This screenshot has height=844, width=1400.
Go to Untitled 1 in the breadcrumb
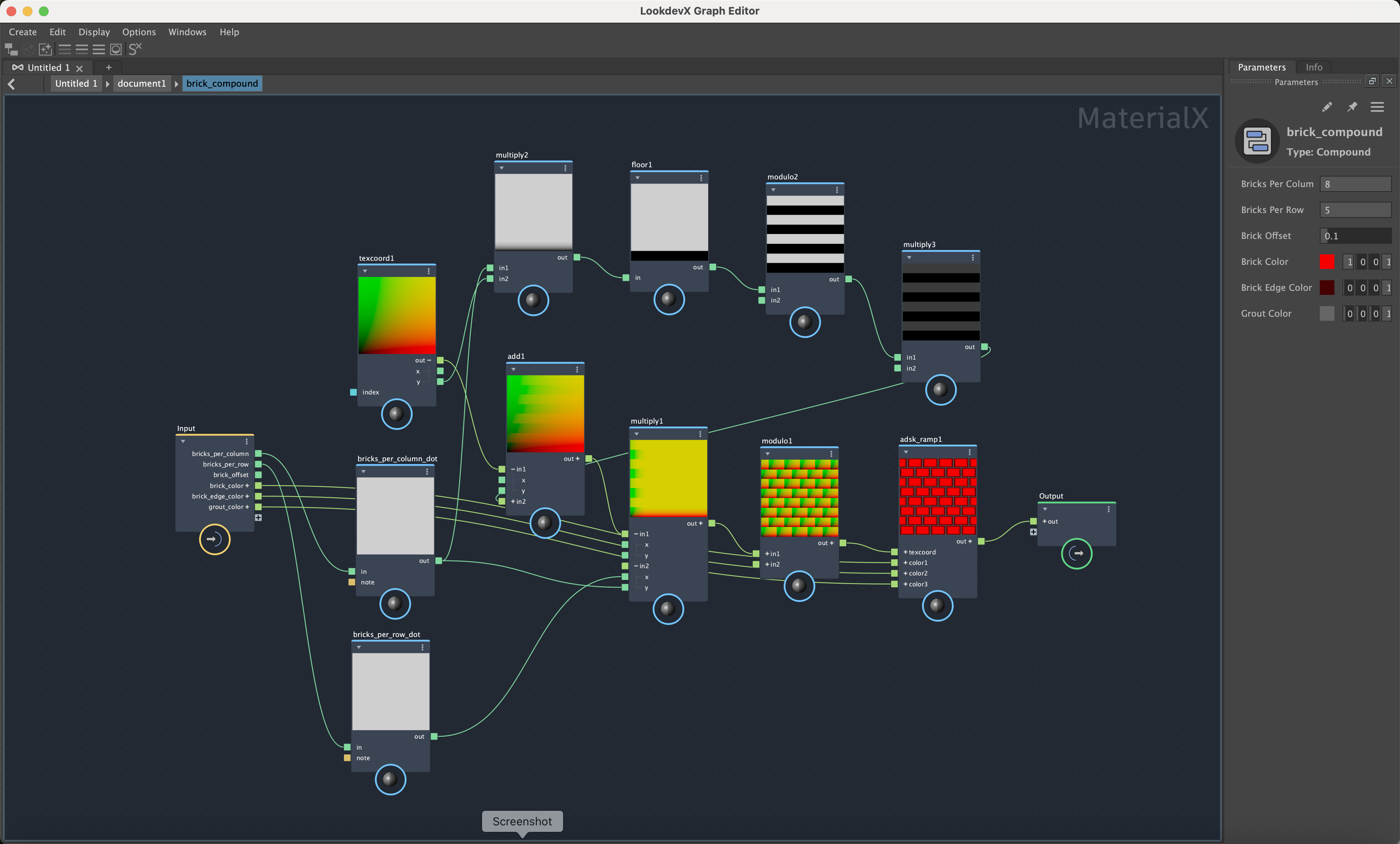point(76,83)
